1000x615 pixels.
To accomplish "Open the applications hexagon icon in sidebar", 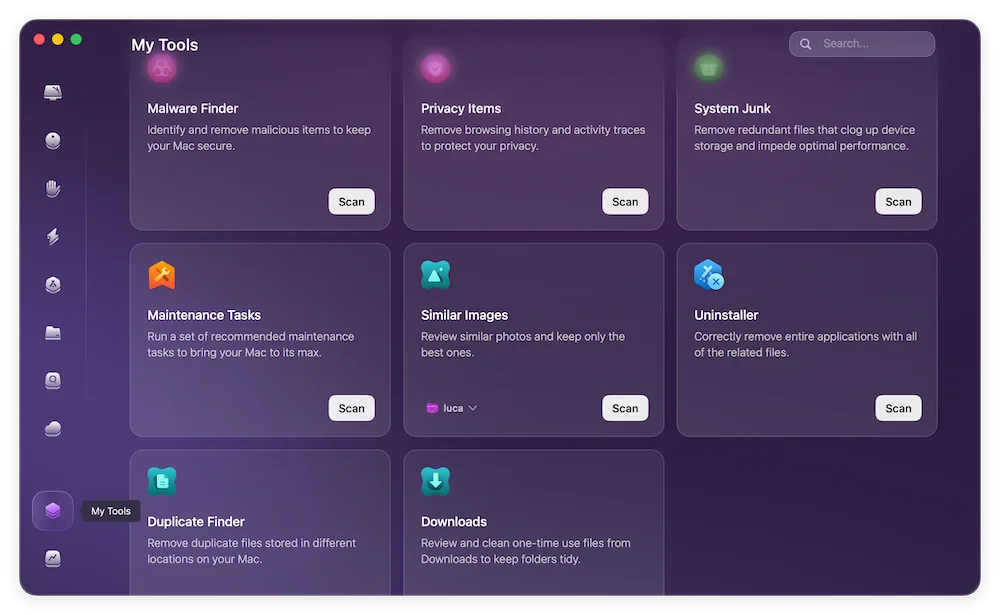I will 53,285.
